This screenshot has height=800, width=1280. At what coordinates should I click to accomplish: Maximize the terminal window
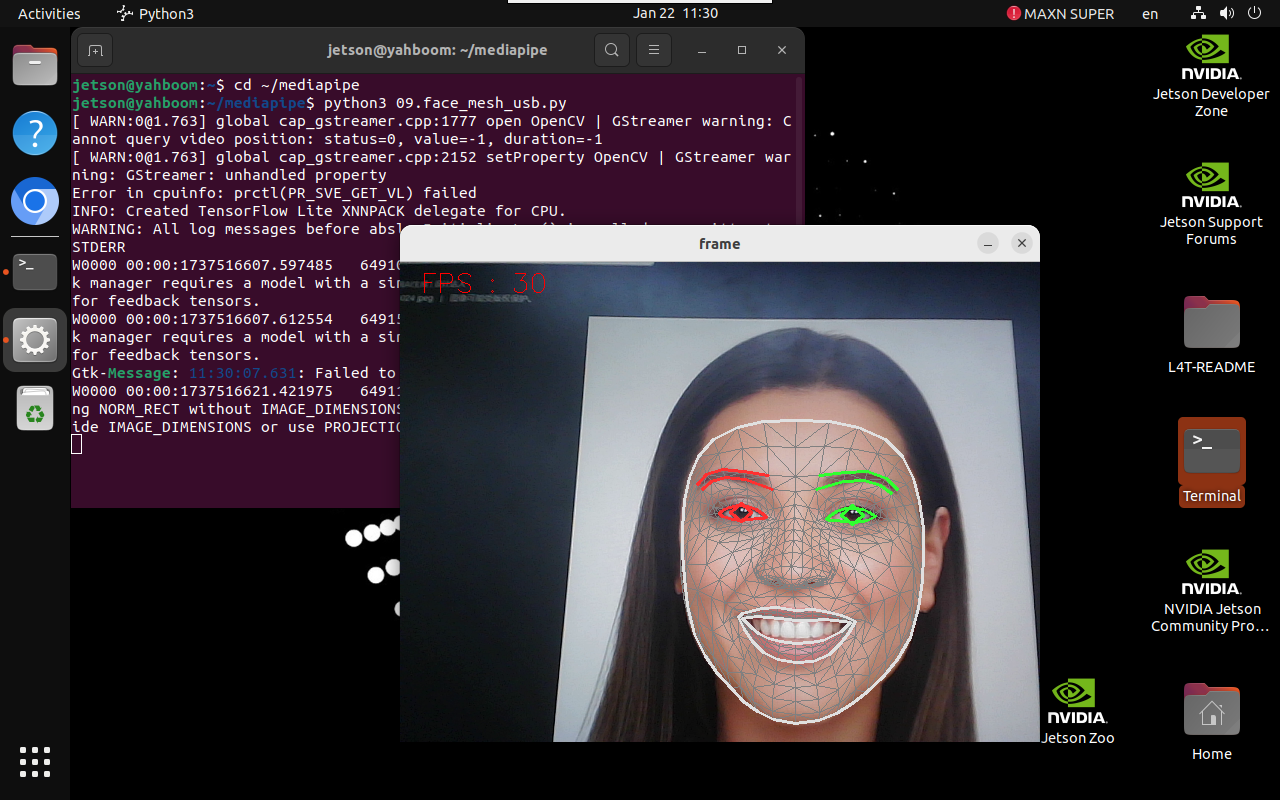tap(742, 50)
